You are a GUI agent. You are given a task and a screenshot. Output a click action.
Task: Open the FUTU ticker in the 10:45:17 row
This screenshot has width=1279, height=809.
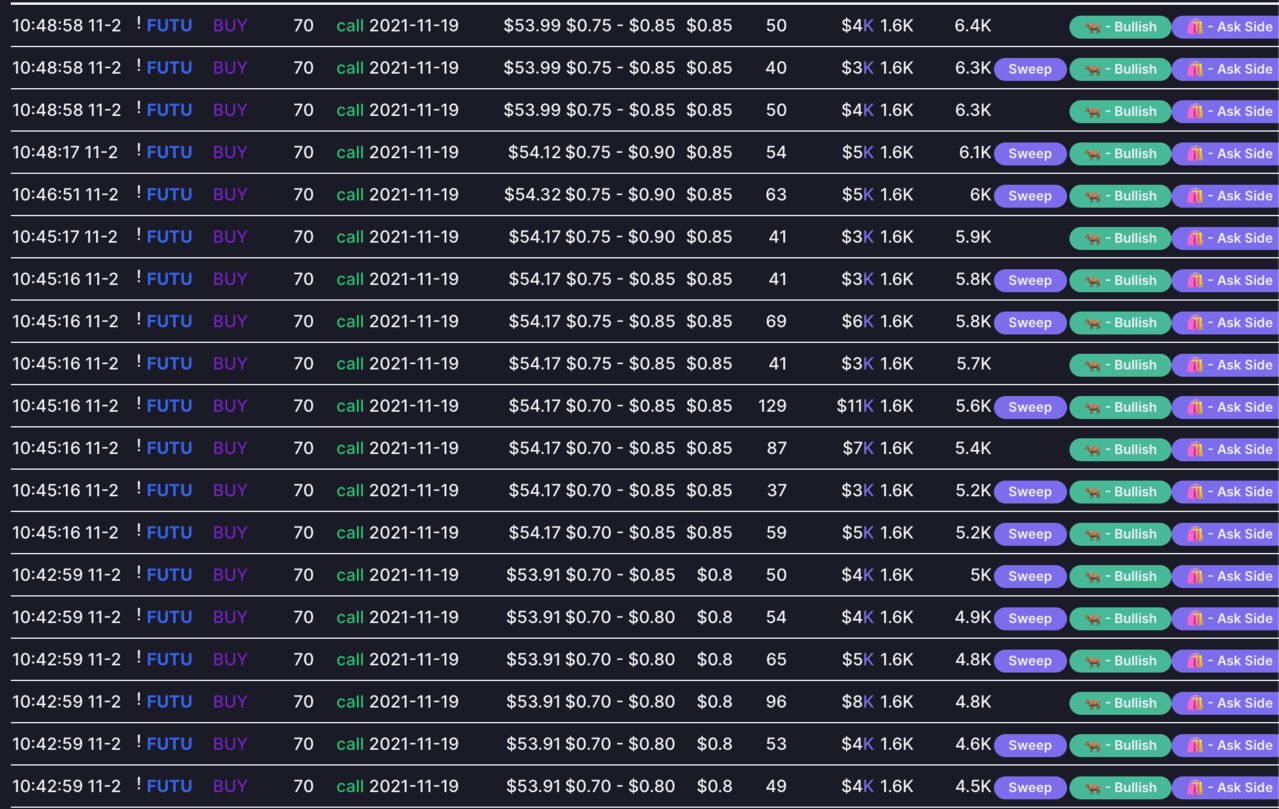click(x=169, y=237)
